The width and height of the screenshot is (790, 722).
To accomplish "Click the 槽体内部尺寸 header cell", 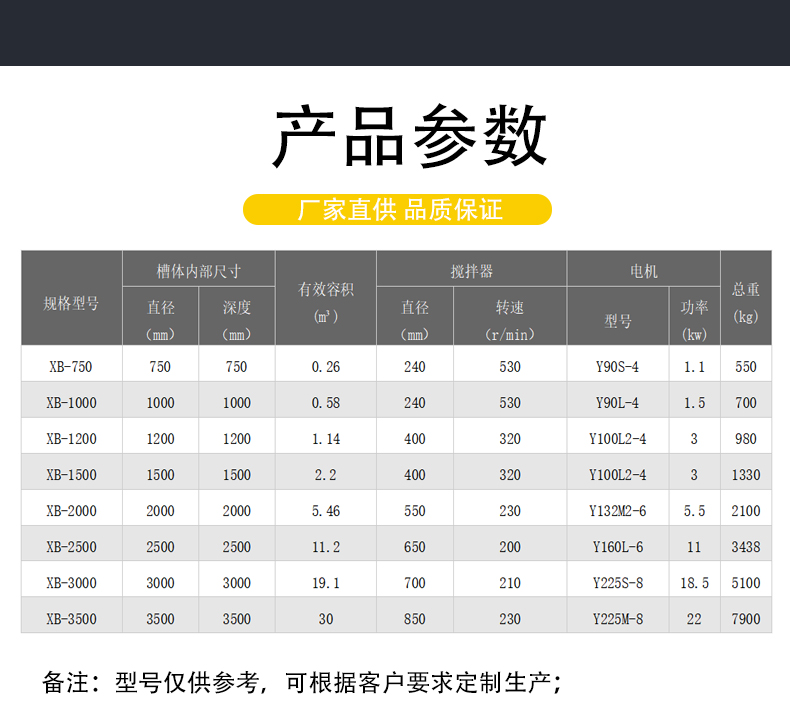I will [198, 271].
